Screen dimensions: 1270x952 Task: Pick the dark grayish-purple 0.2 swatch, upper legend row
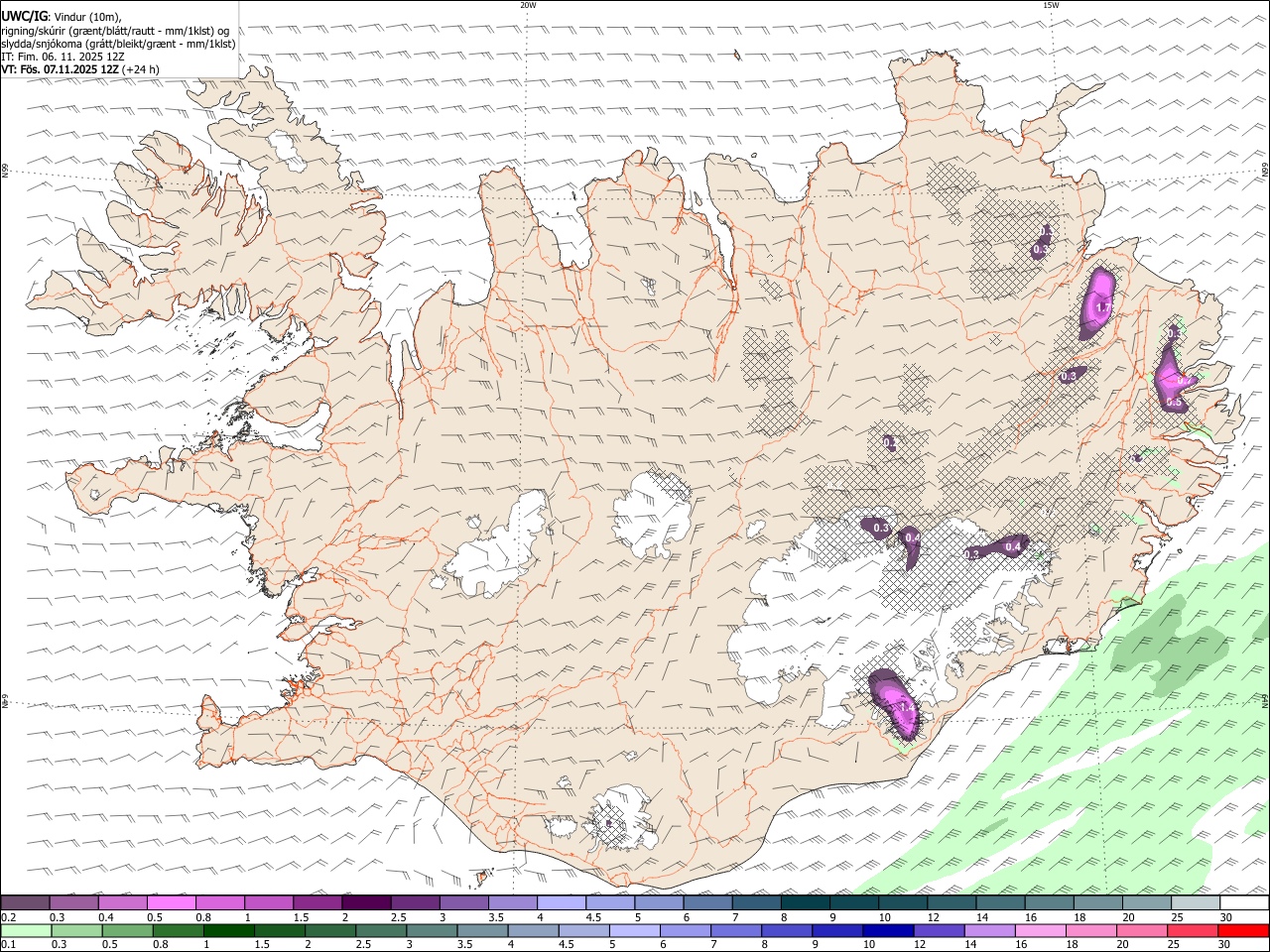[25, 903]
